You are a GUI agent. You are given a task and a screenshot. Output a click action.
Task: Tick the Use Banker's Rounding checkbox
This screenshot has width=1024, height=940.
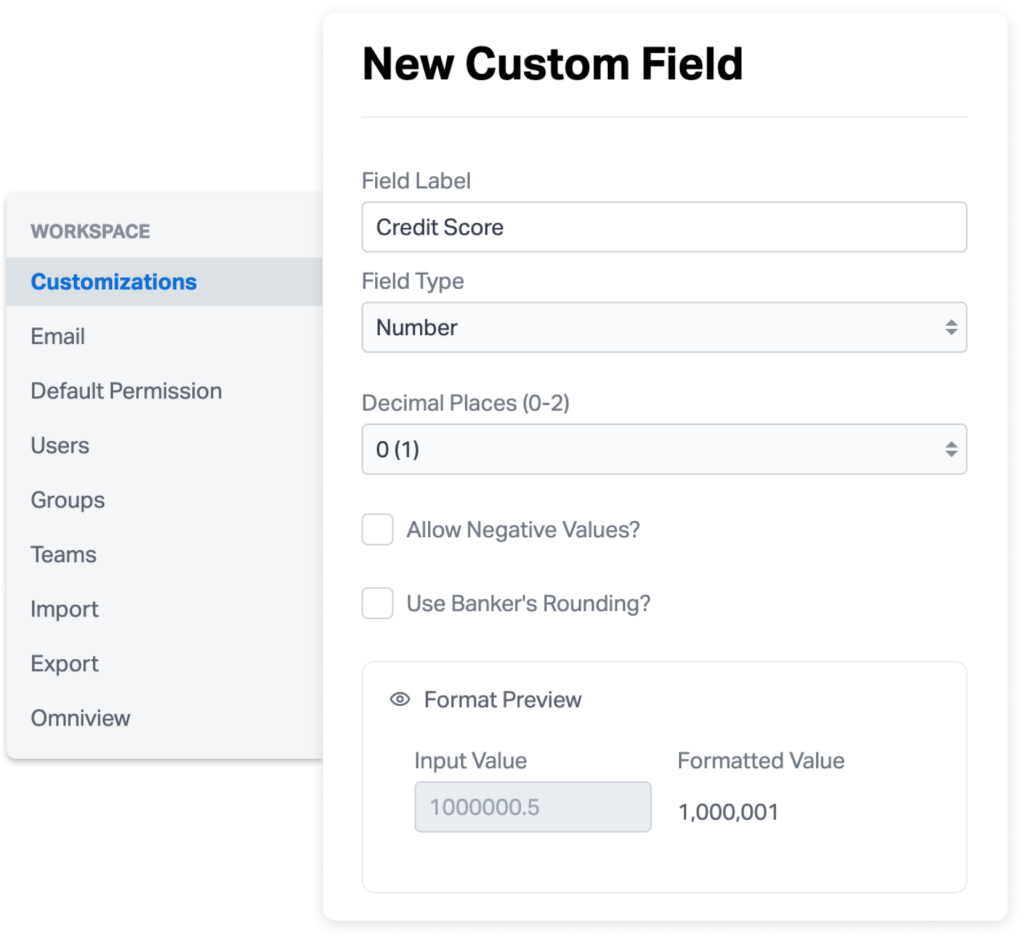pos(377,603)
